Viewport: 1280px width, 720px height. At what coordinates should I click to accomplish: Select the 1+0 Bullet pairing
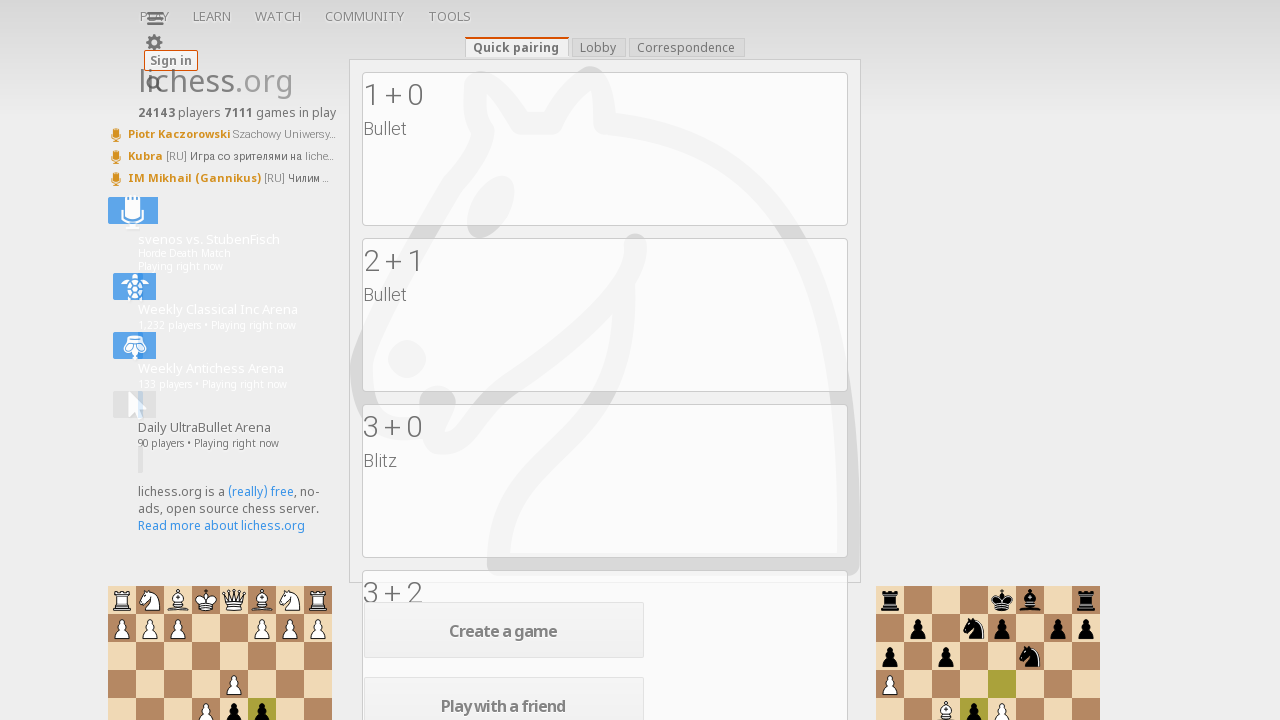[605, 149]
